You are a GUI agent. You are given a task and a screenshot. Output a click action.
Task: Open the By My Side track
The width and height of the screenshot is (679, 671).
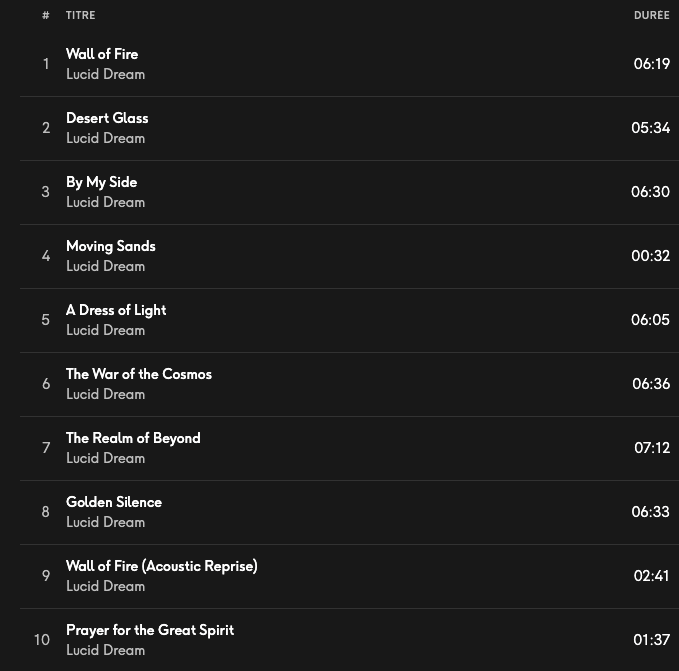click(x=101, y=182)
